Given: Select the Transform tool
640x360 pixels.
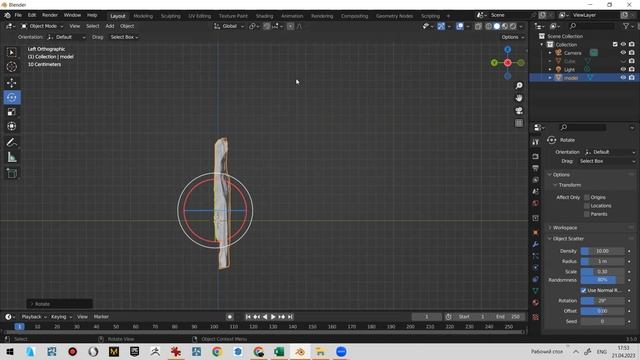Looking at the screenshot, I should pyautogui.click(x=11, y=126).
